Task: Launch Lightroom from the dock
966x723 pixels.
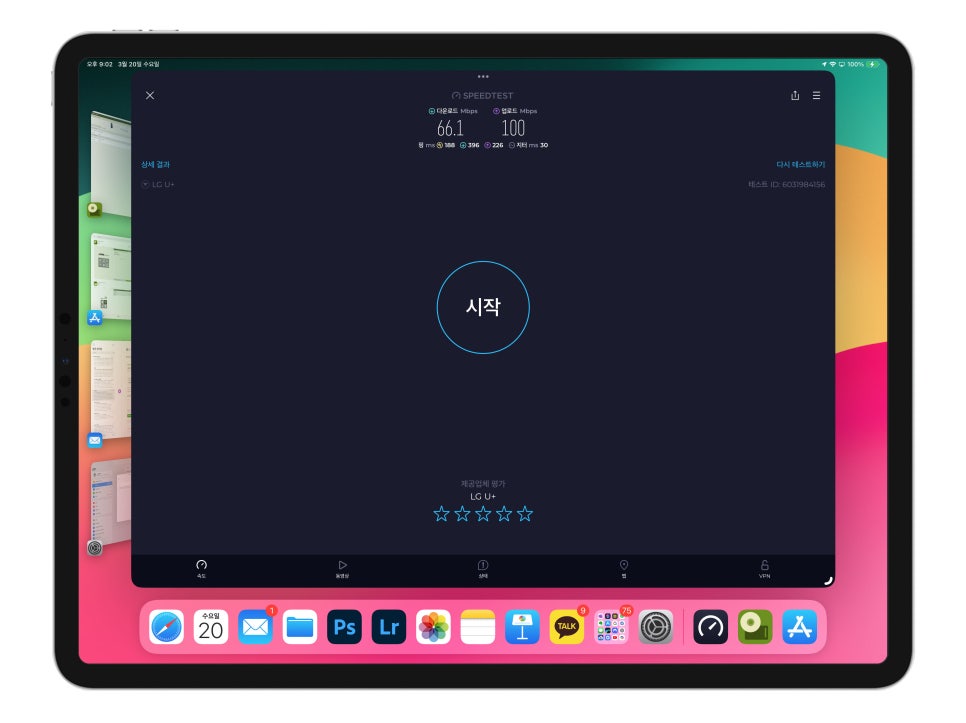Action: point(389,627)
